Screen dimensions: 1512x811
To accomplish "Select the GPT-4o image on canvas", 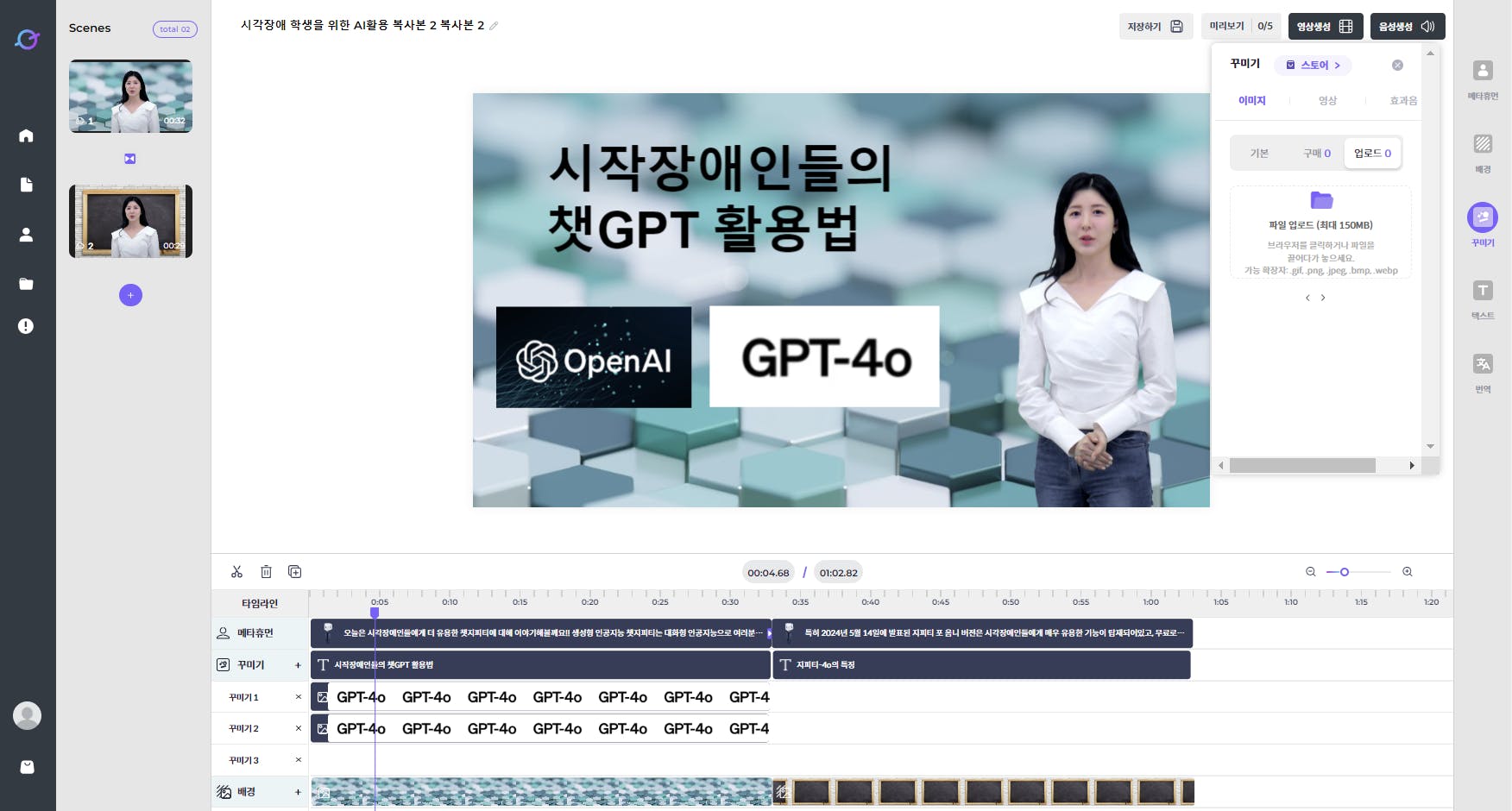I will pos(824,356).
